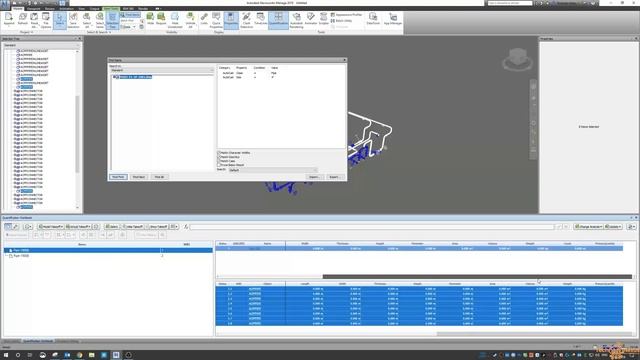Expand the file node in Find Items tree
Image resolution: width=640 pixels, height=360 pixels.
pos(113,77)
